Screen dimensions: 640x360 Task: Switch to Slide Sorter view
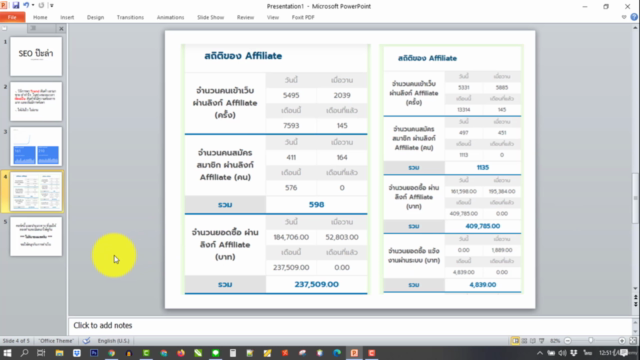[x=524, y=341]
